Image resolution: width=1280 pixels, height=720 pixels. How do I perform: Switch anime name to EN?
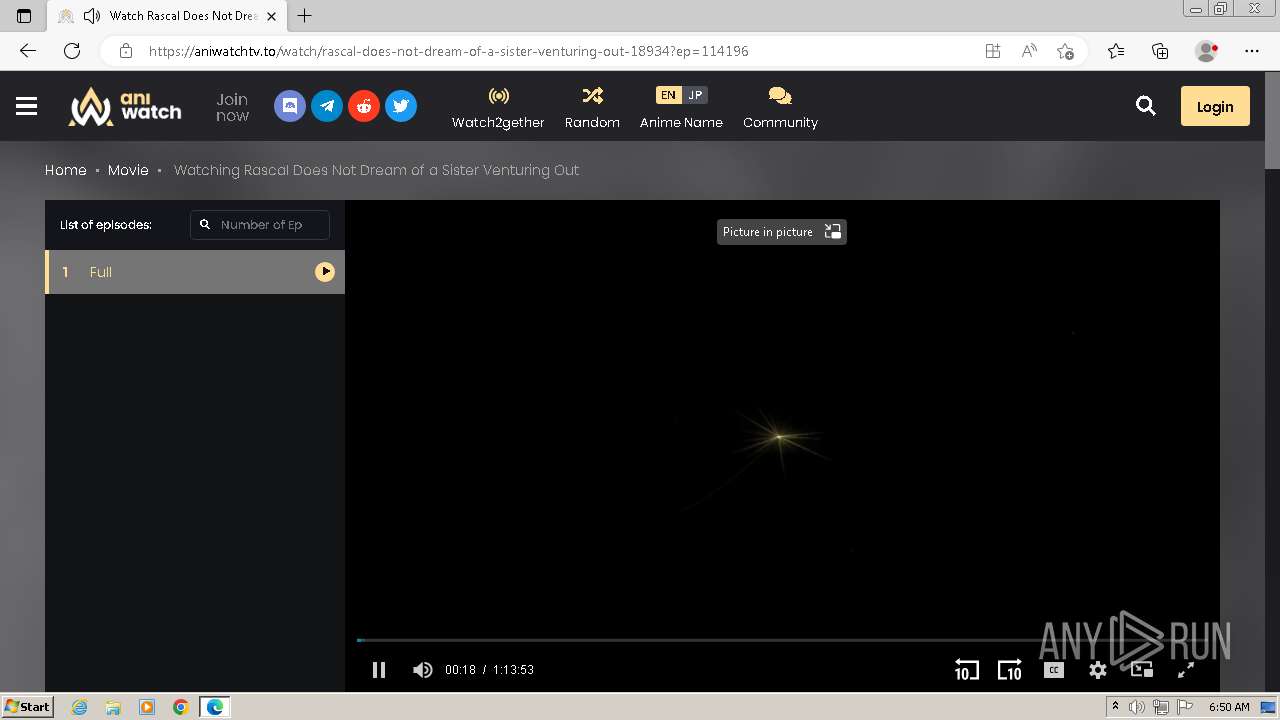click(x=668, y=95)
